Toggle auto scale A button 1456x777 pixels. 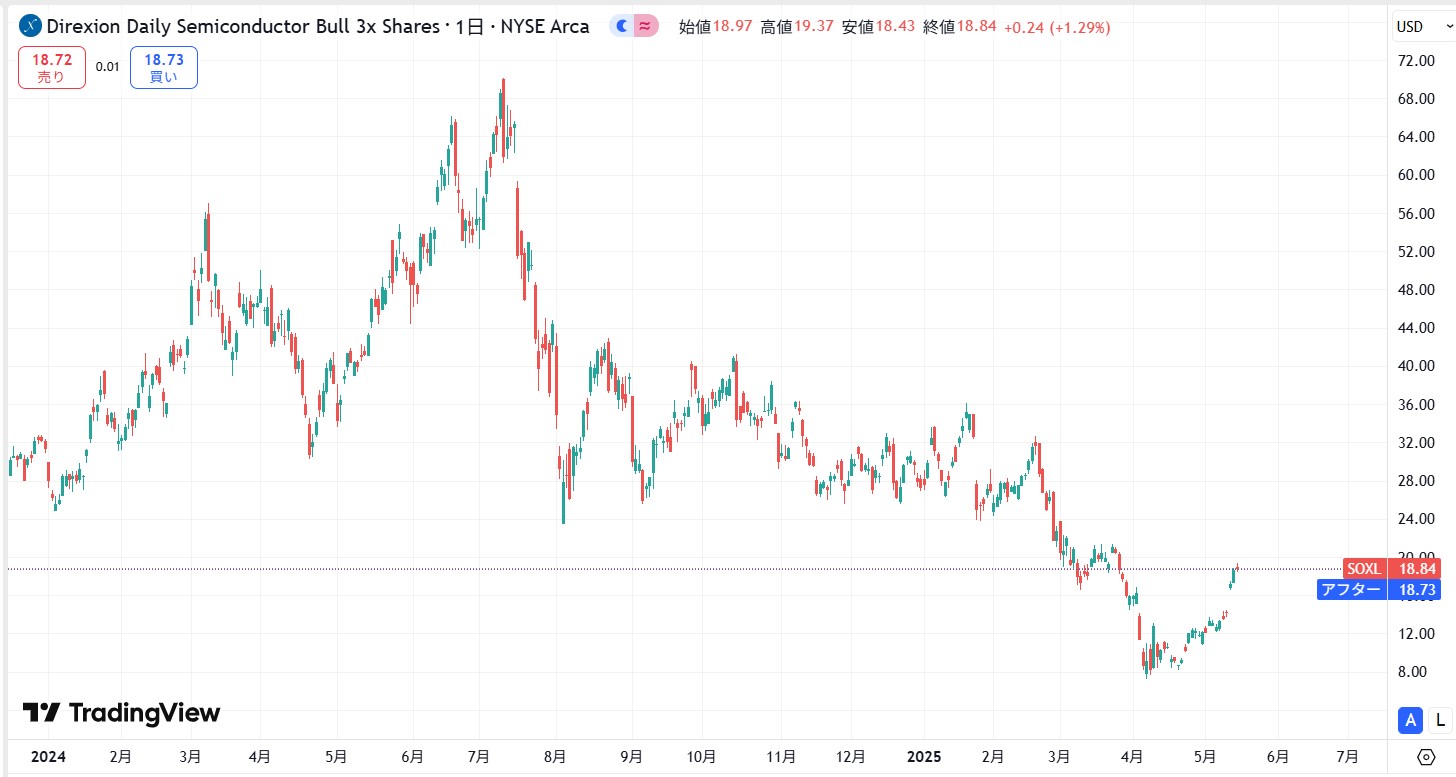click(1411, 719)
